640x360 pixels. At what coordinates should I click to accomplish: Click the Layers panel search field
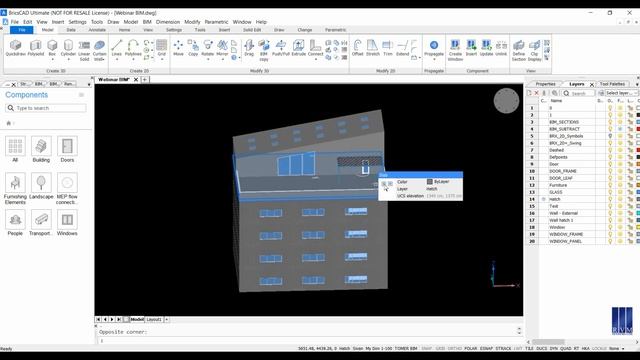[x=578, y=93]
